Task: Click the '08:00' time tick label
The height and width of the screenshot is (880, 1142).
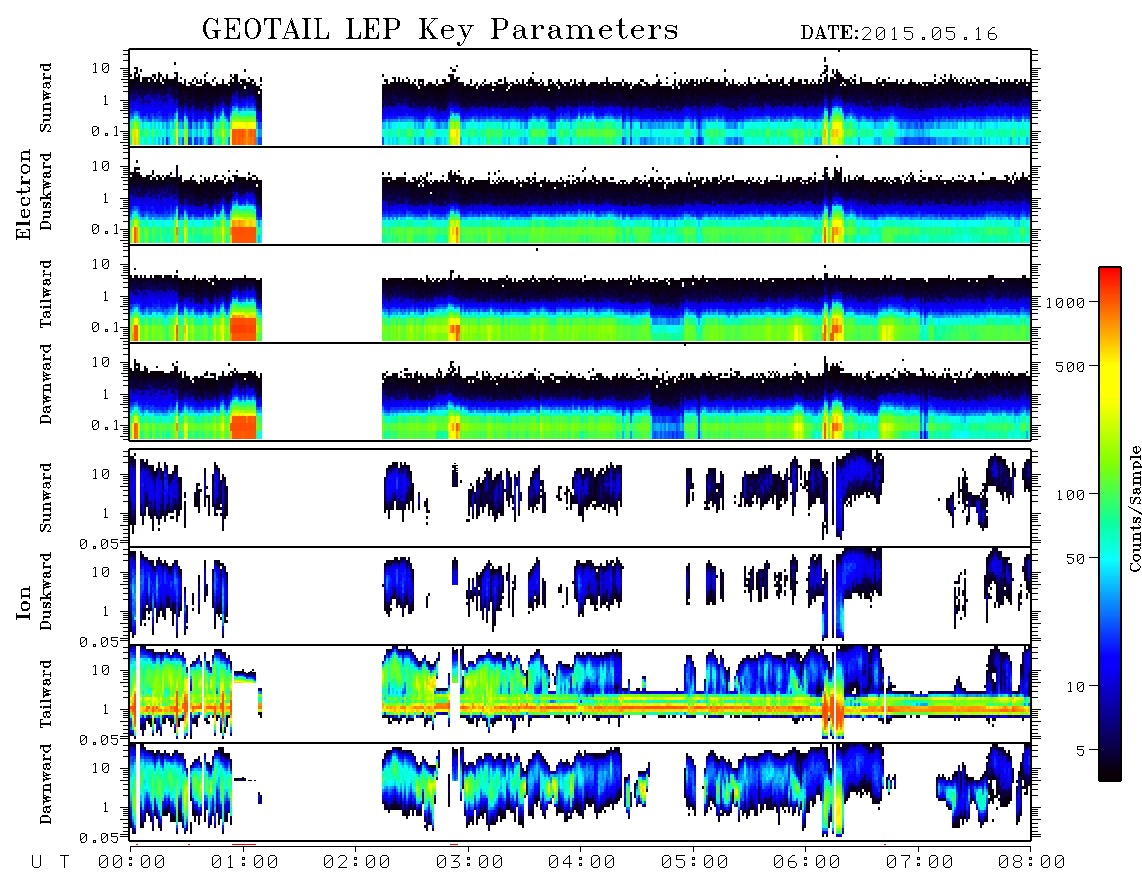Action: pos(1032,862)
